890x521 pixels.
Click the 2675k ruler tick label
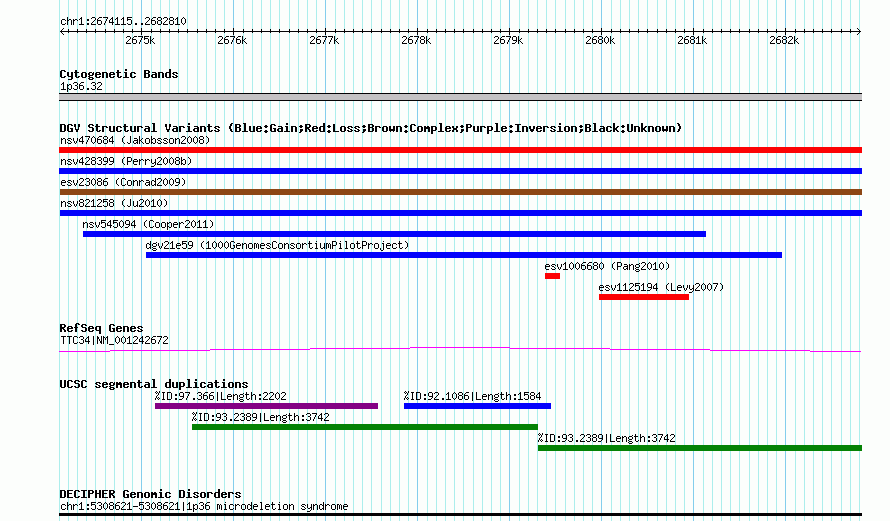click(140, 40)
